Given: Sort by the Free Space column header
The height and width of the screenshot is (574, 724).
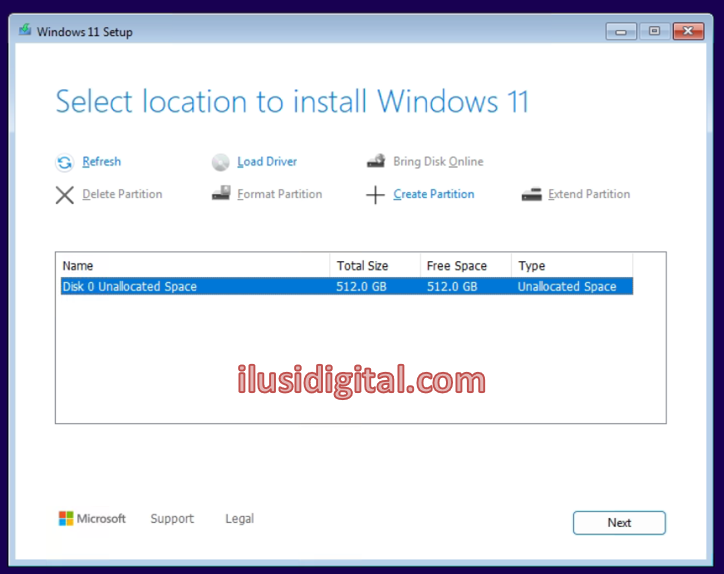Looking at the screenshot, I should click(x=464, y=266).
